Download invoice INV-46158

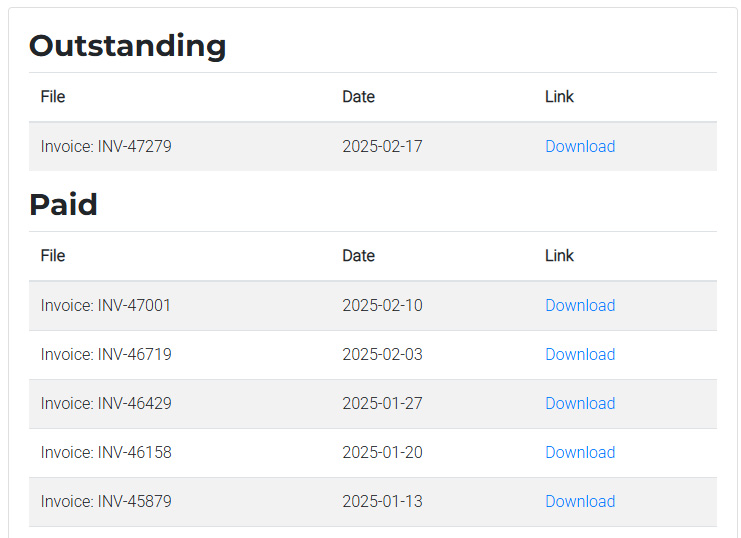tap(580, 452)
